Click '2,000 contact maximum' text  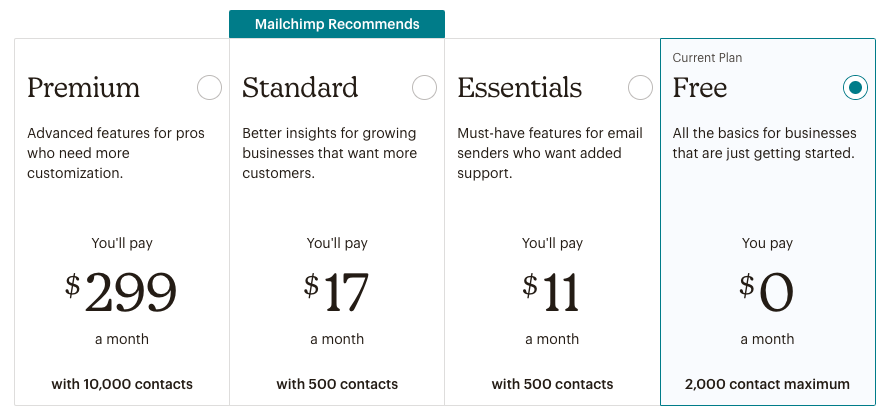click(767, 384)
